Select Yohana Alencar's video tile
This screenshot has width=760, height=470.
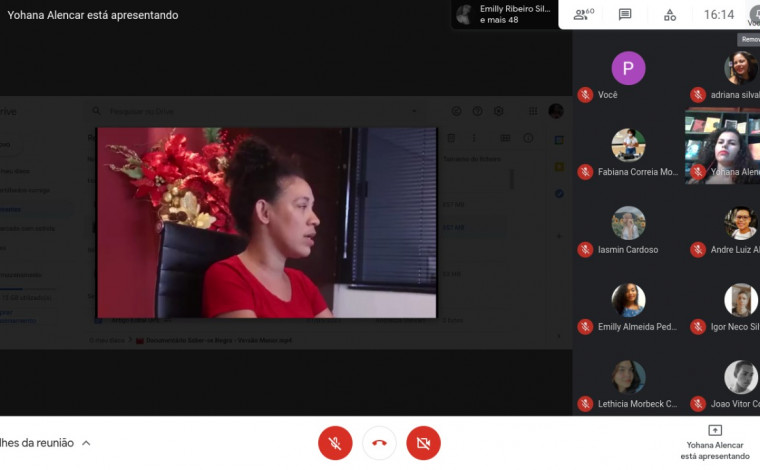coord(723,146)
